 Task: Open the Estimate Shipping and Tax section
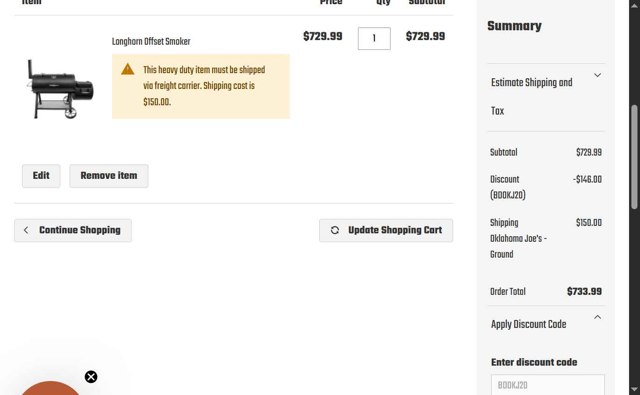(546, 97)
